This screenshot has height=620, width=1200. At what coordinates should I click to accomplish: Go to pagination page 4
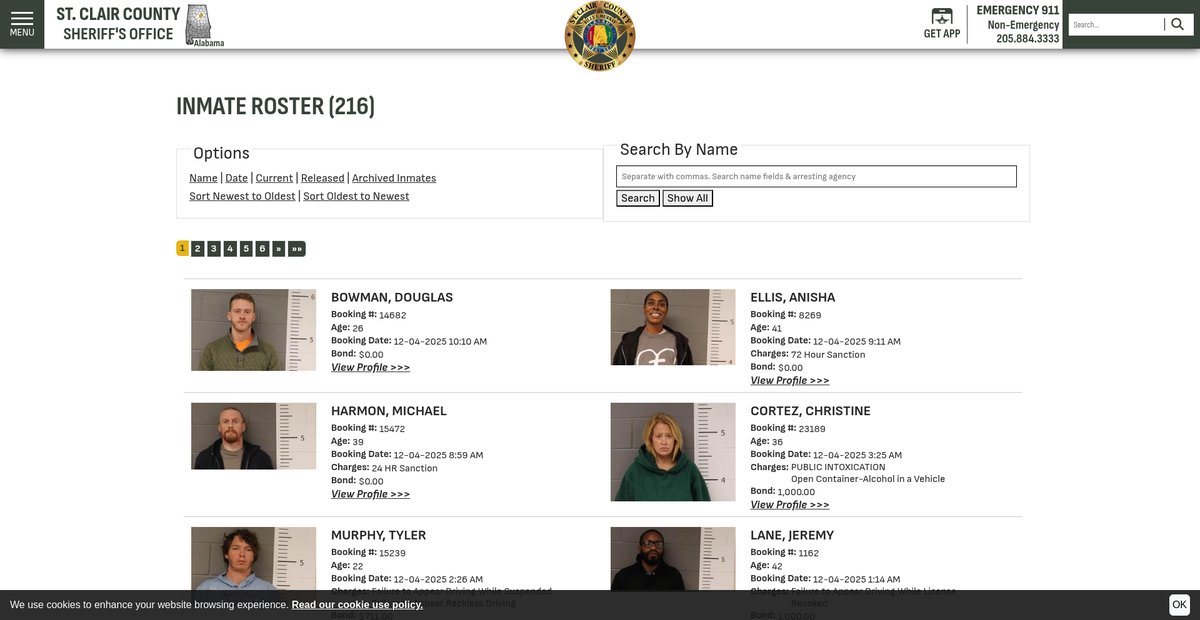coord(230,248)
